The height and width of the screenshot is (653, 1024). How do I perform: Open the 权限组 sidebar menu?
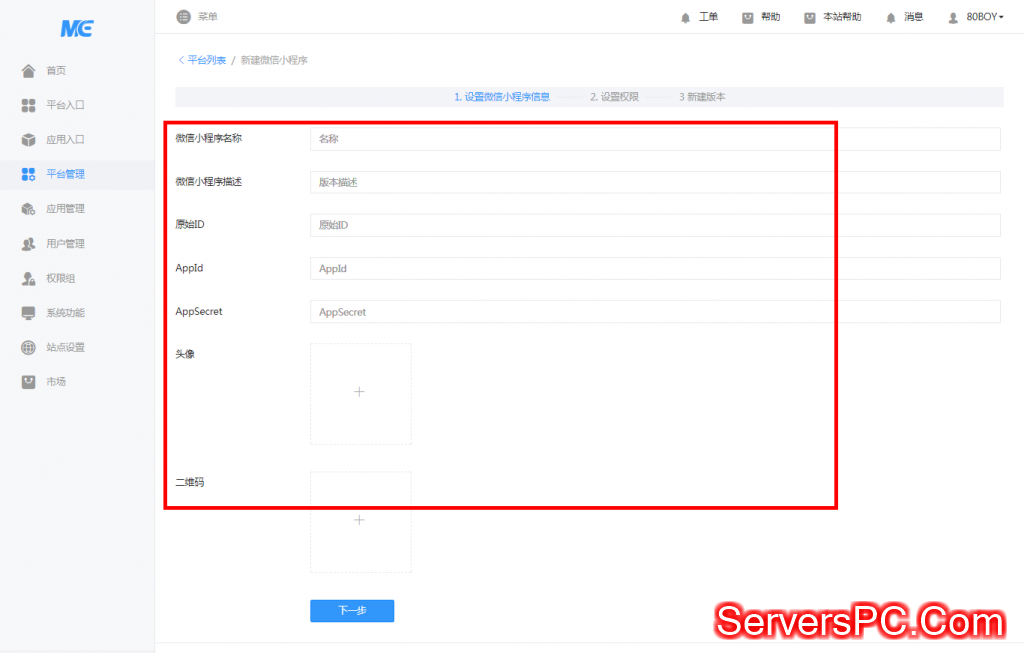(x=60, y=278)
